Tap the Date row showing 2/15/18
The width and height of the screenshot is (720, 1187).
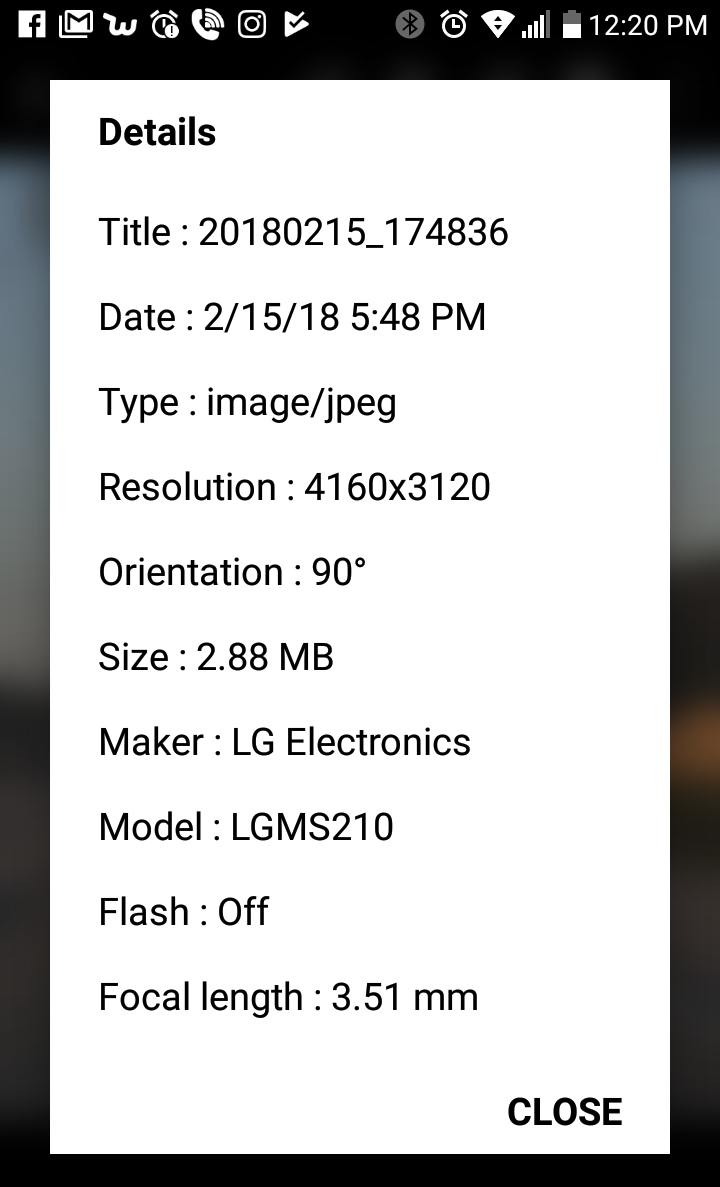point(292,318)
